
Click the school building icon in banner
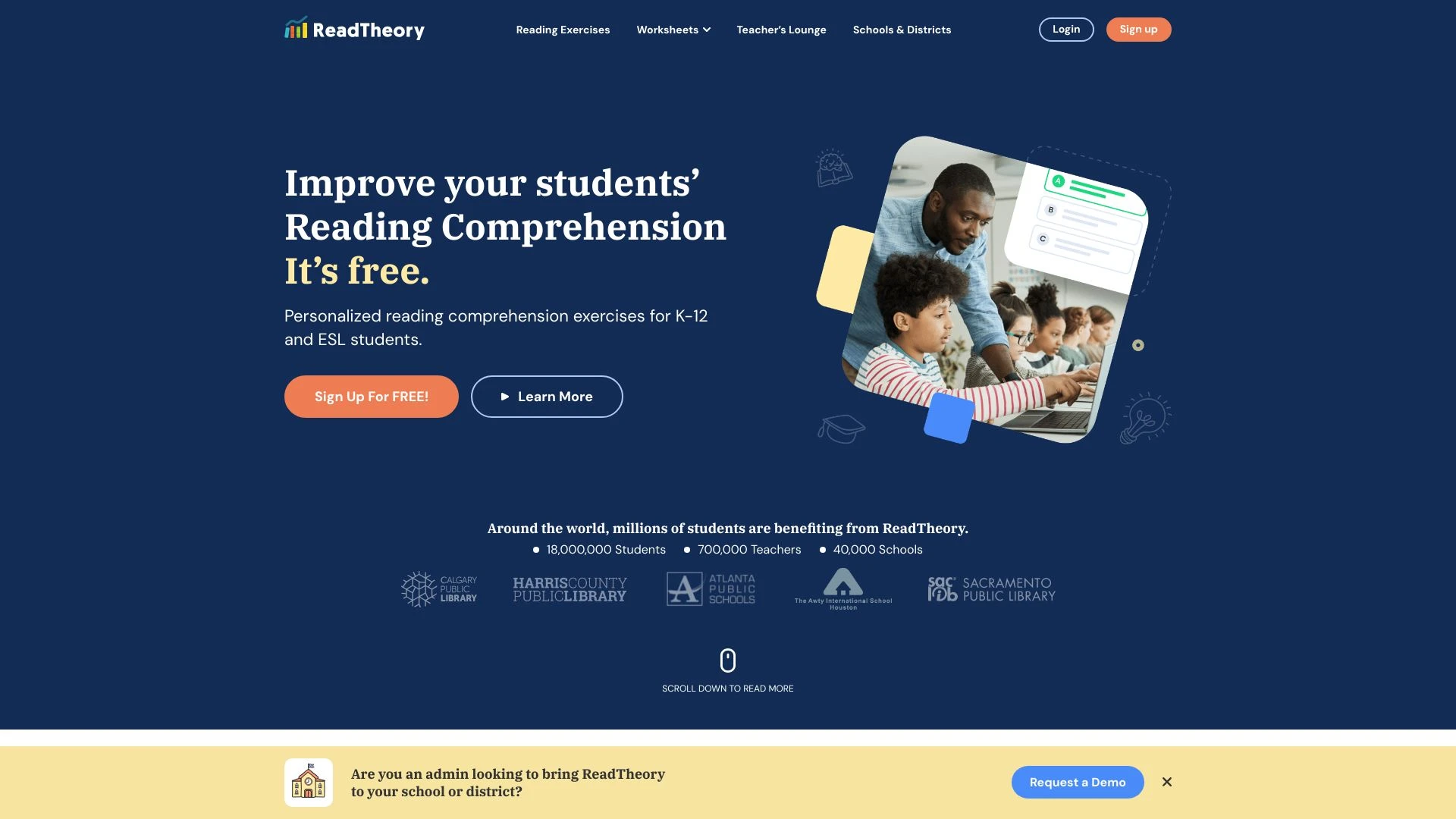[309, 782]
